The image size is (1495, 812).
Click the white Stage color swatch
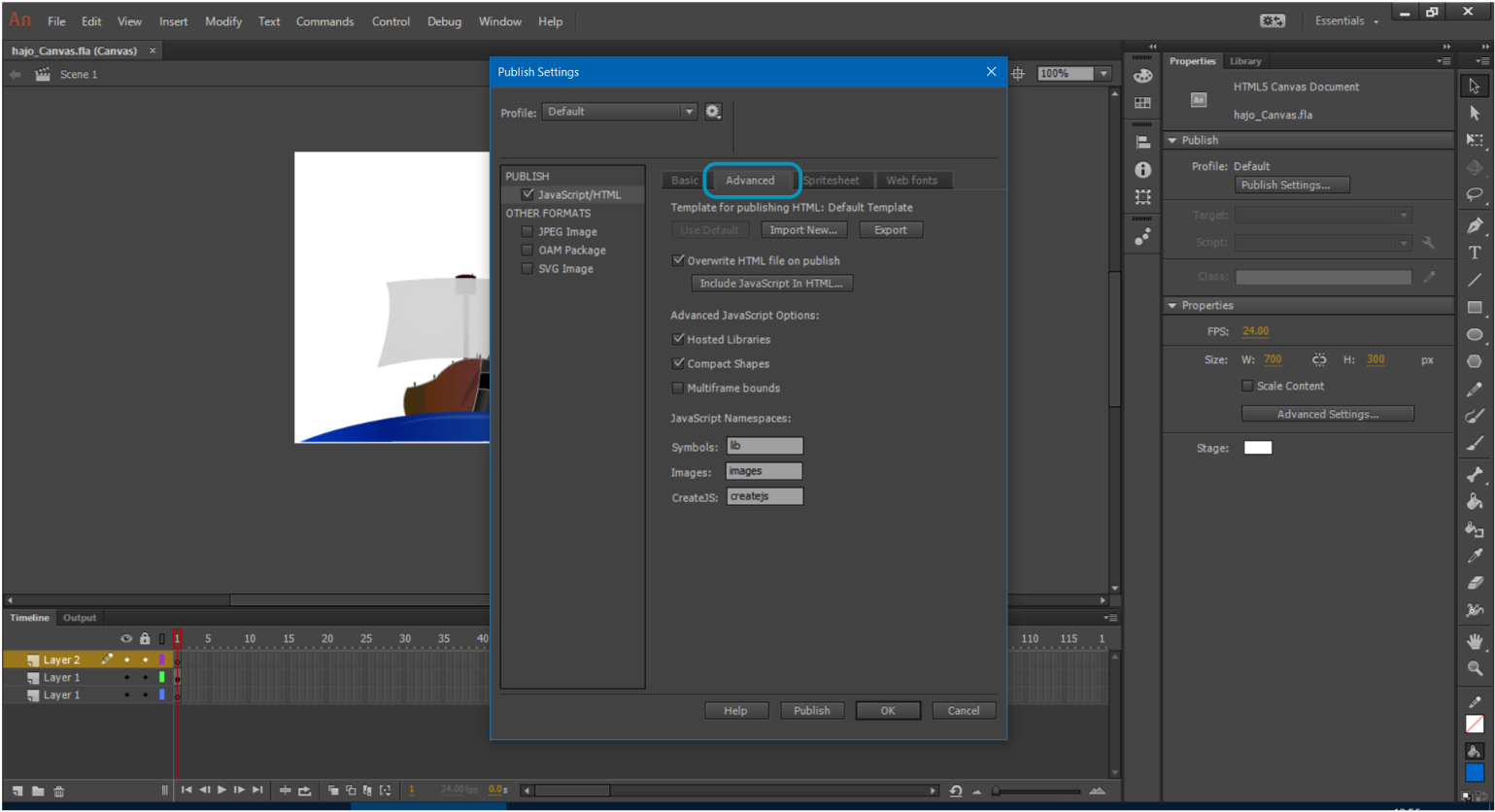coord(1257,448)
